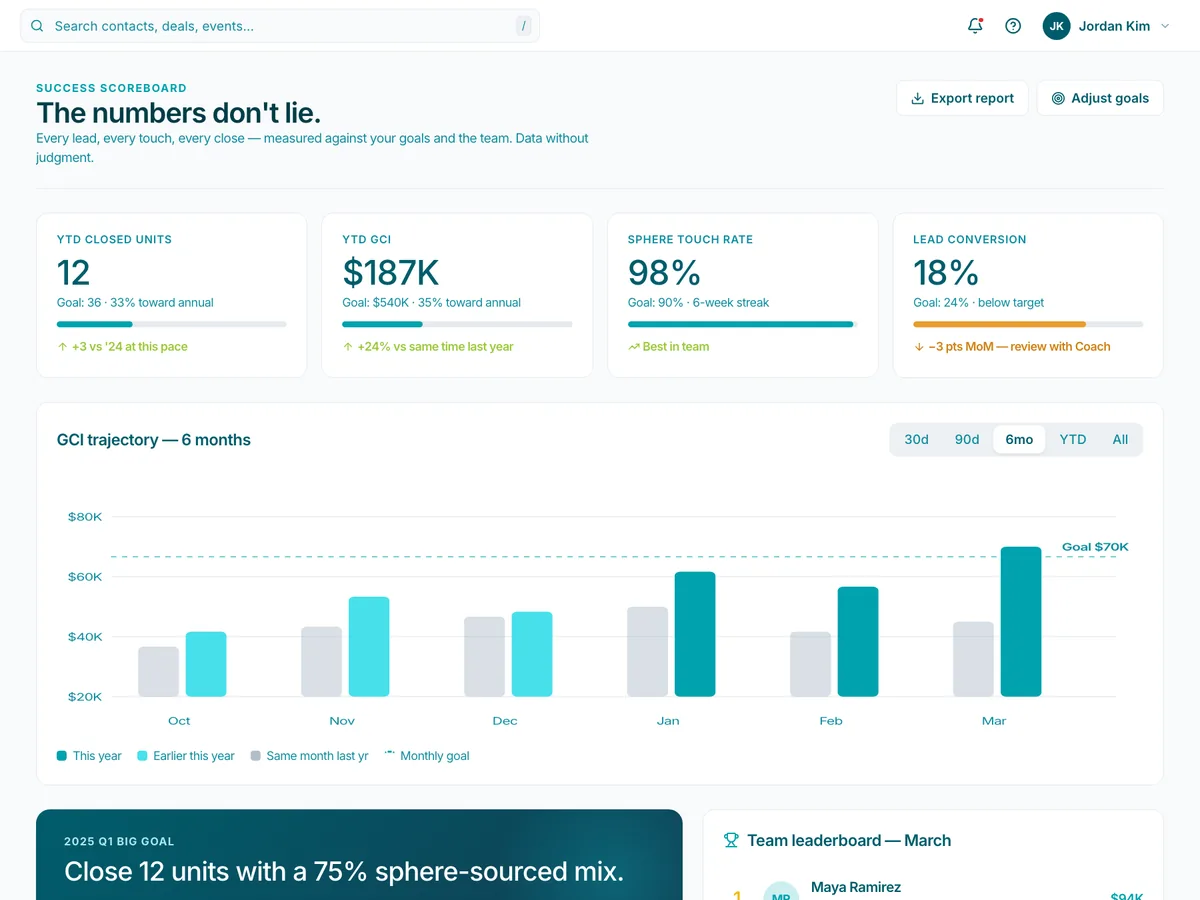
Task: Click the up arrow beside +24% vs last year
Action: 348,347
